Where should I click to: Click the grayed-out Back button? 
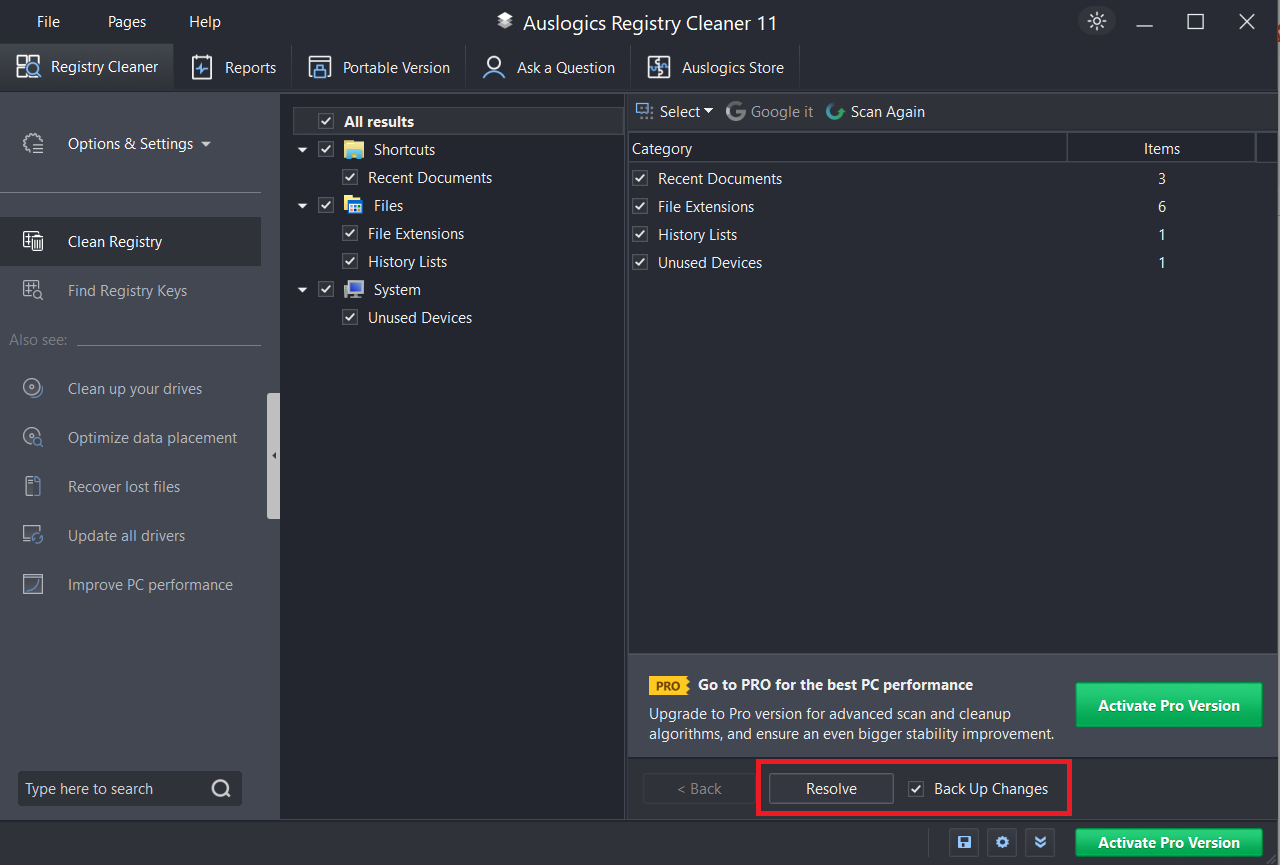698,788
